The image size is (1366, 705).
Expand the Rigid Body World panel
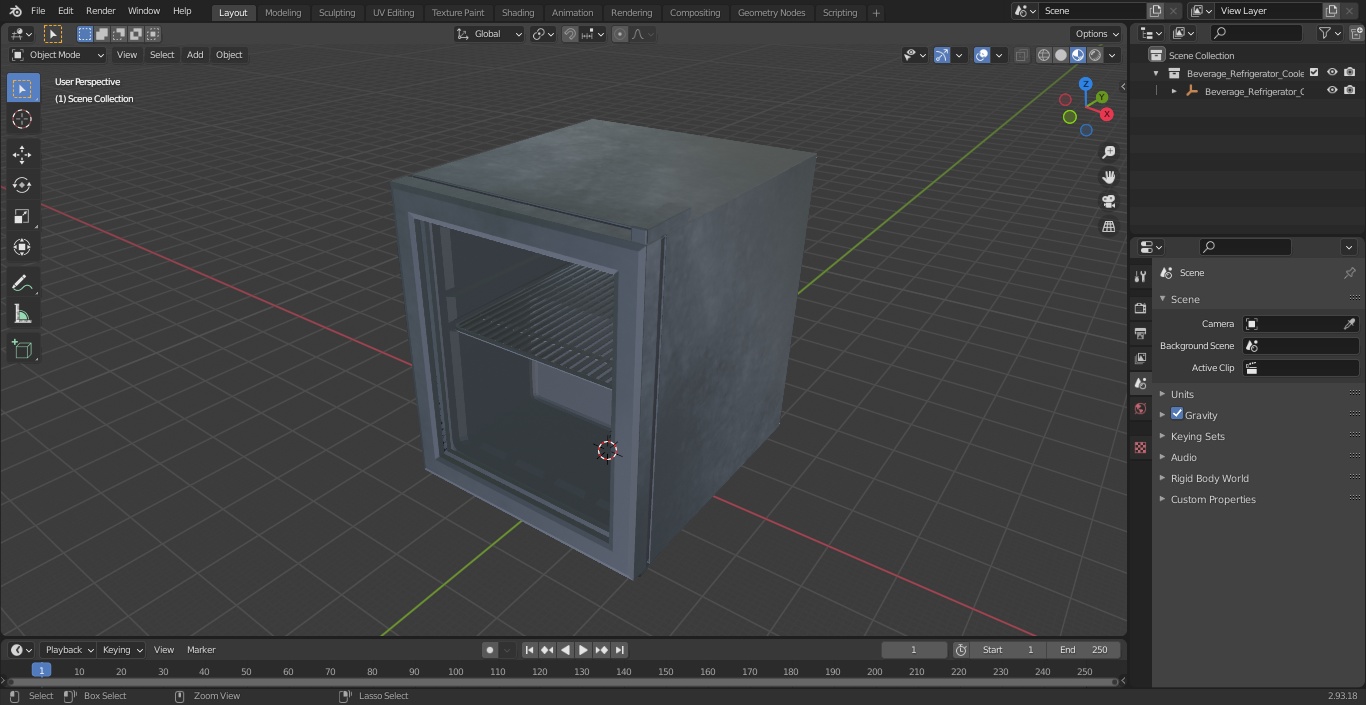tap(1209, 478)
